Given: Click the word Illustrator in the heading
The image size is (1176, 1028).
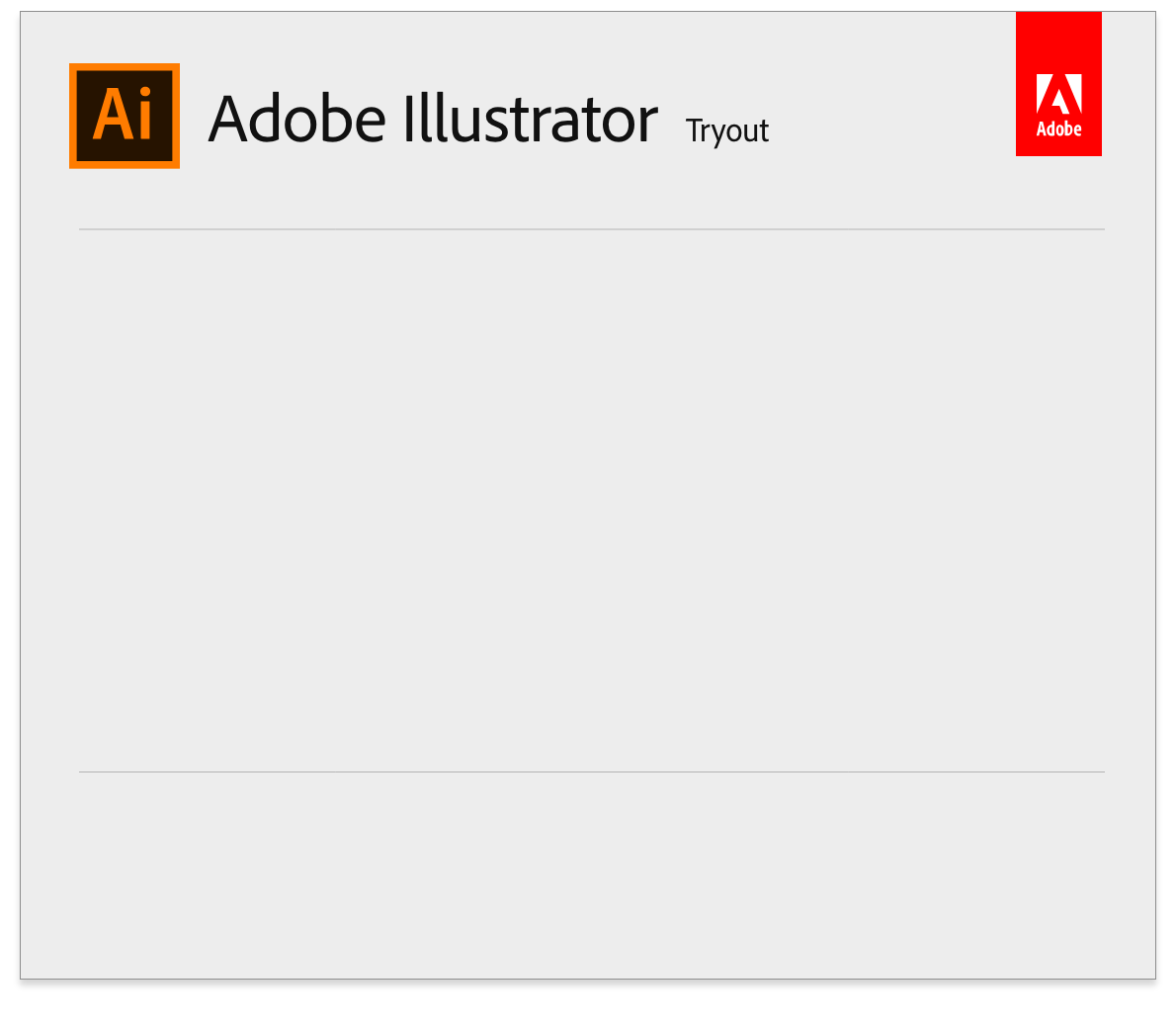Looking at the screenshot, I should click(x=531, y=119).
